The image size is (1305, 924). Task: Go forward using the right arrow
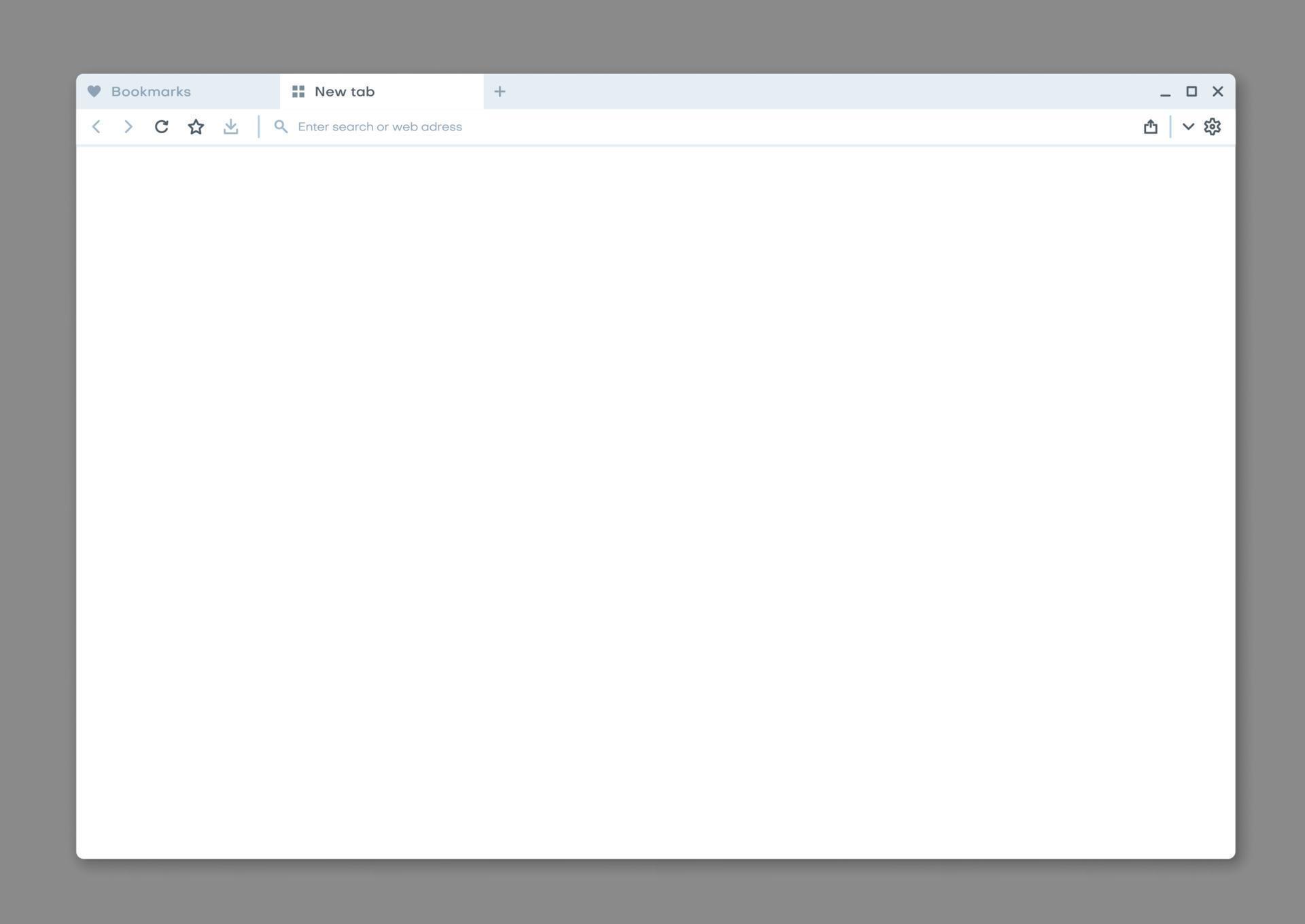[x=128, y=126]
